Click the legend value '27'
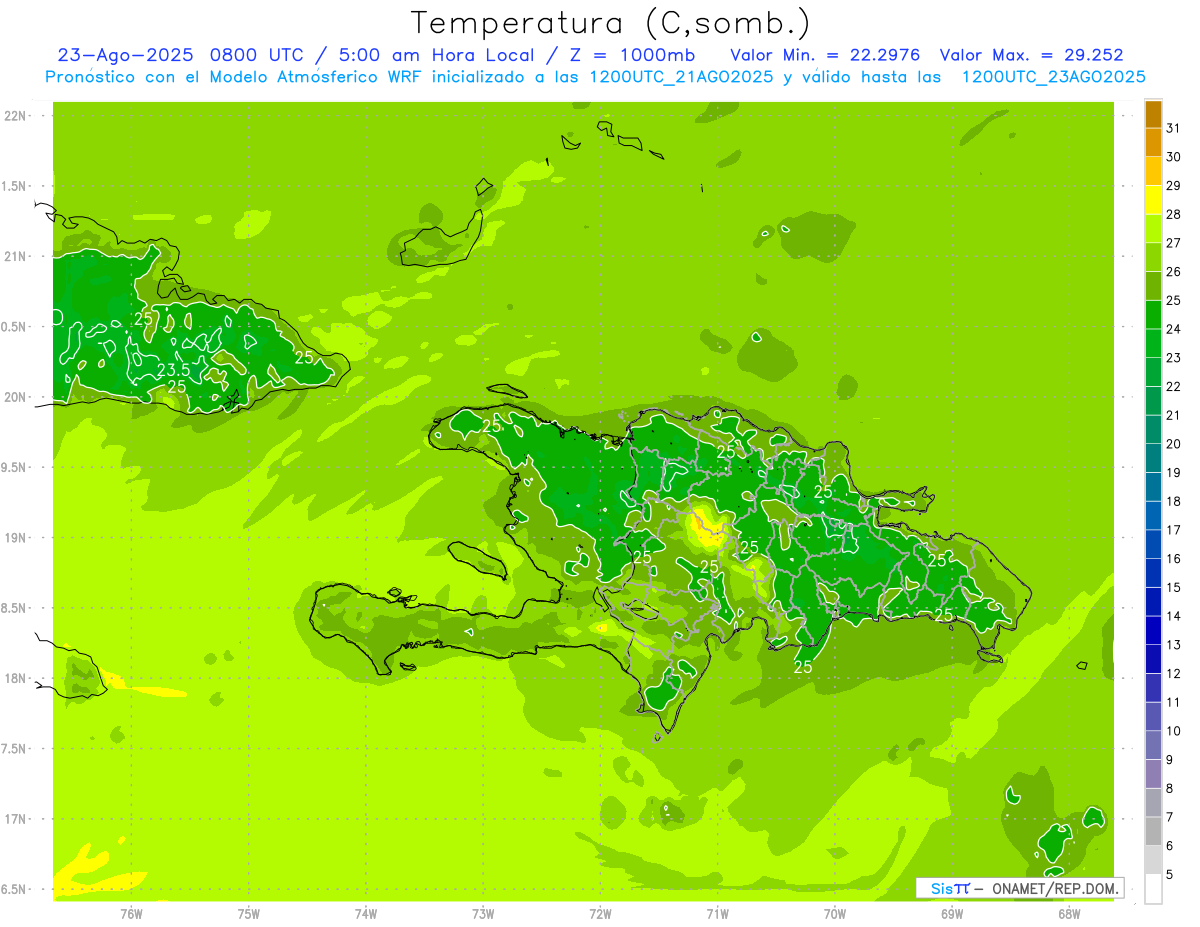 1174,243
